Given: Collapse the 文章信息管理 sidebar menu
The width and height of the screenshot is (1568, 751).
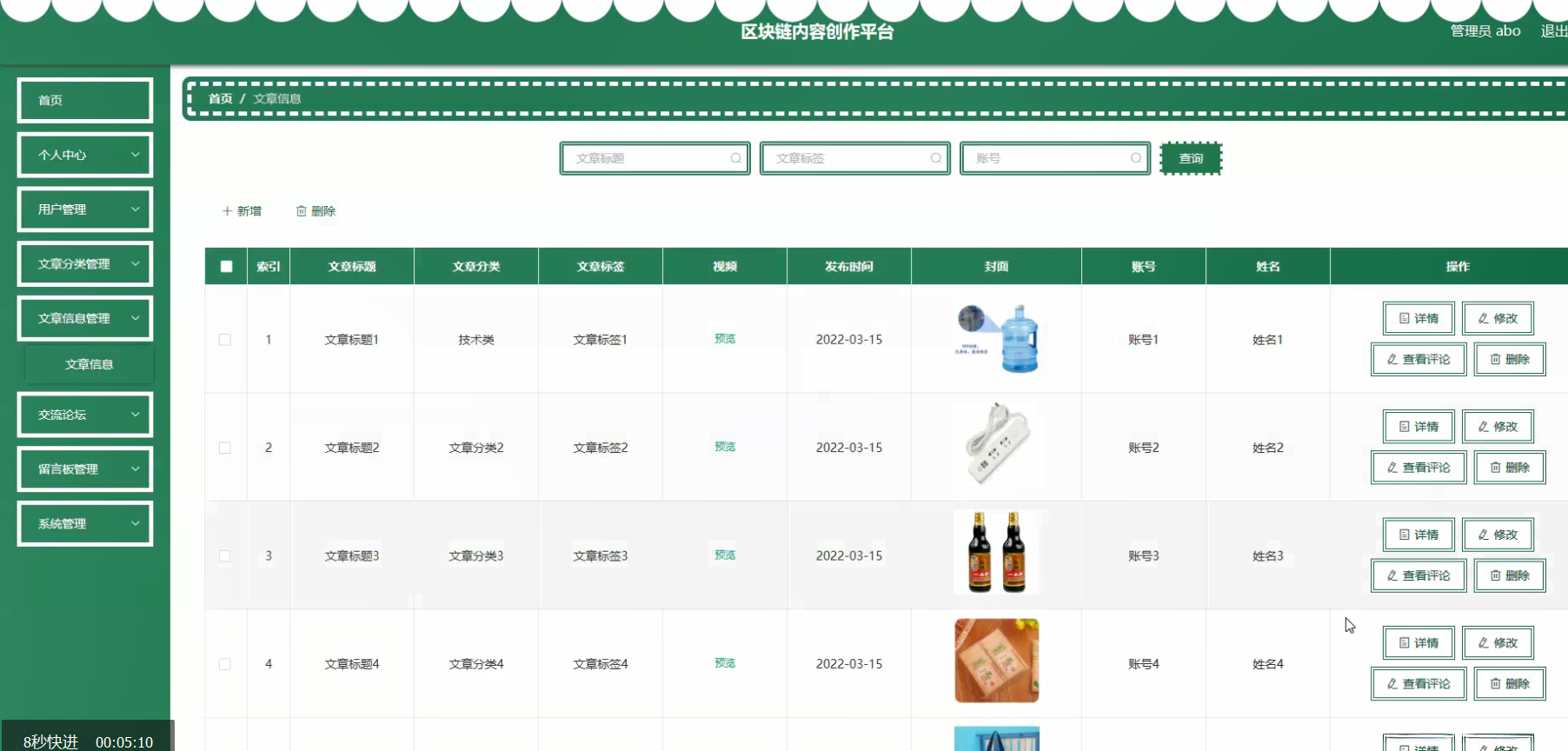Looking at the screenshot, I should pos(85,318).
